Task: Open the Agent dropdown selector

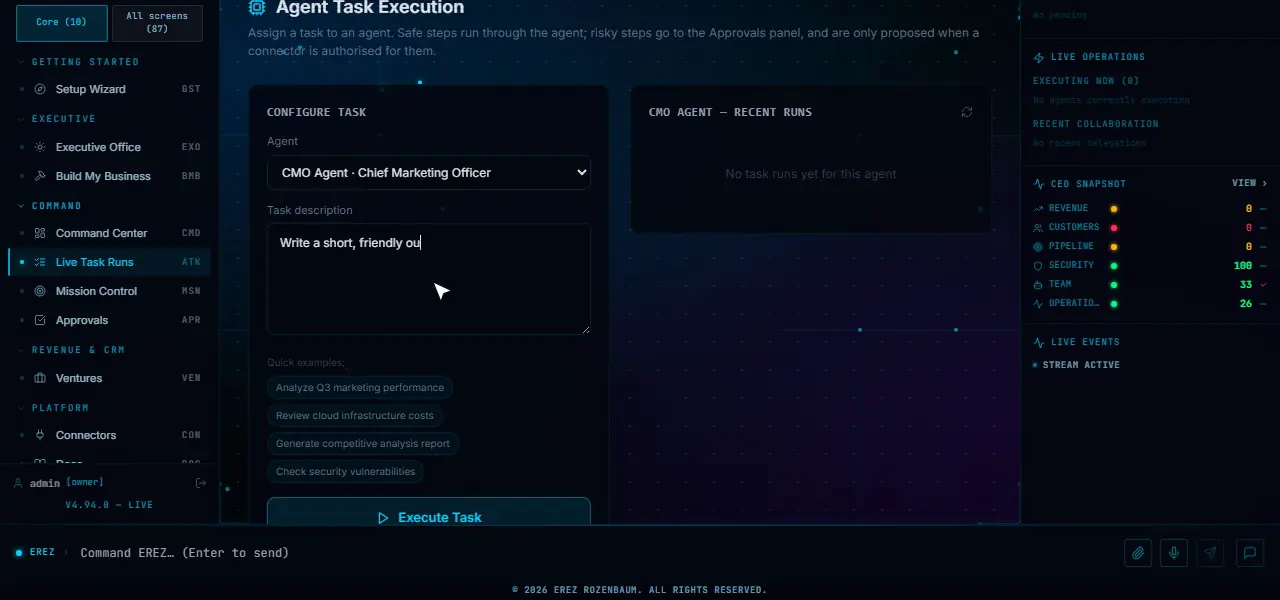Action: [x=429, y=172]
